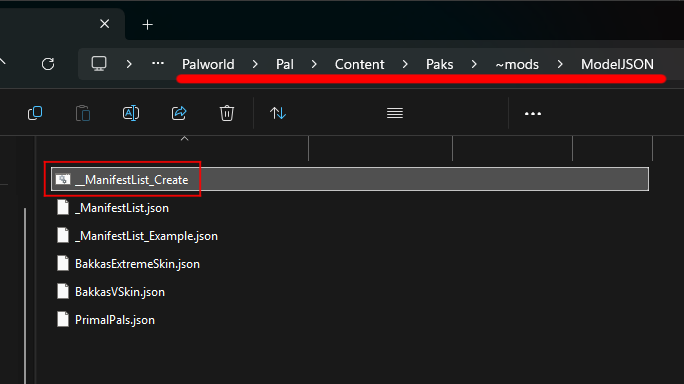684x384 pixels.
Task: Go to Palworld in the breadcrumb path
Action: pyautogui.click(x=208, y=65)
